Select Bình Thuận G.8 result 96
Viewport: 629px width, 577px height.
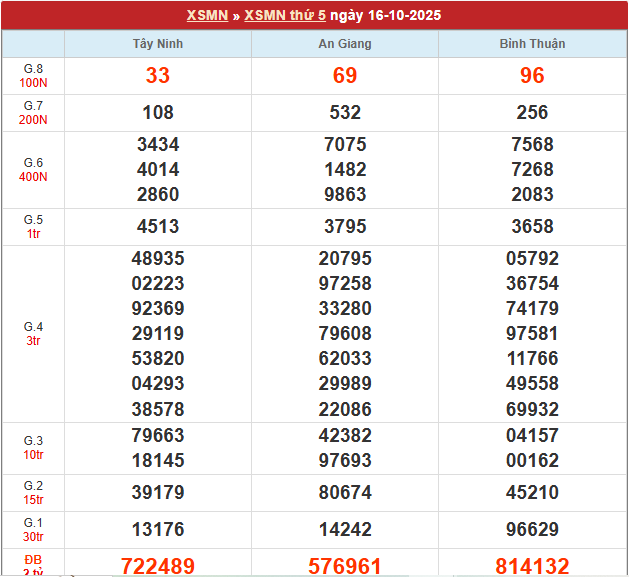click(x=532, y=76)
